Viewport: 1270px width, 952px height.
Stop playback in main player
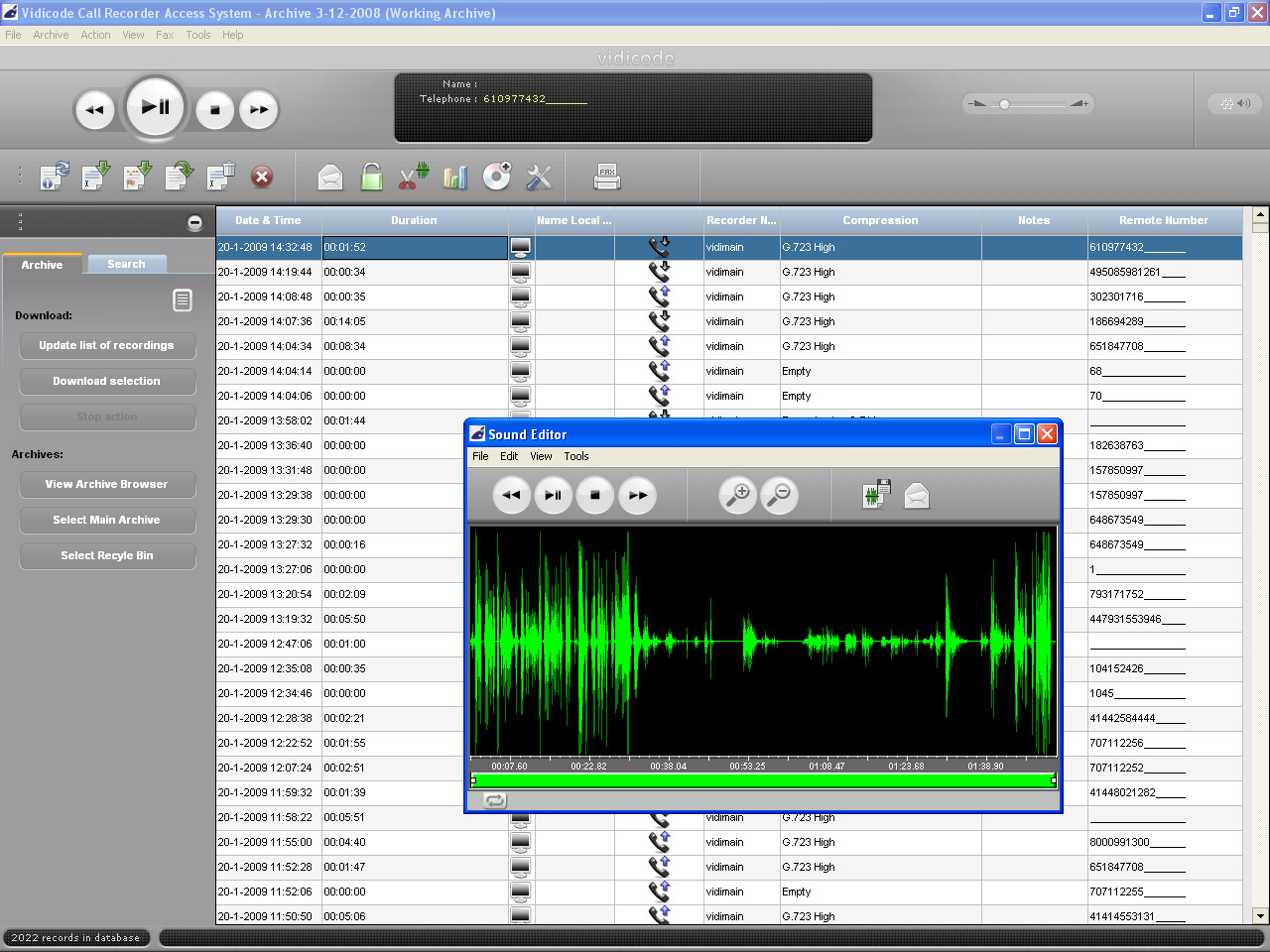coord(214,110)
